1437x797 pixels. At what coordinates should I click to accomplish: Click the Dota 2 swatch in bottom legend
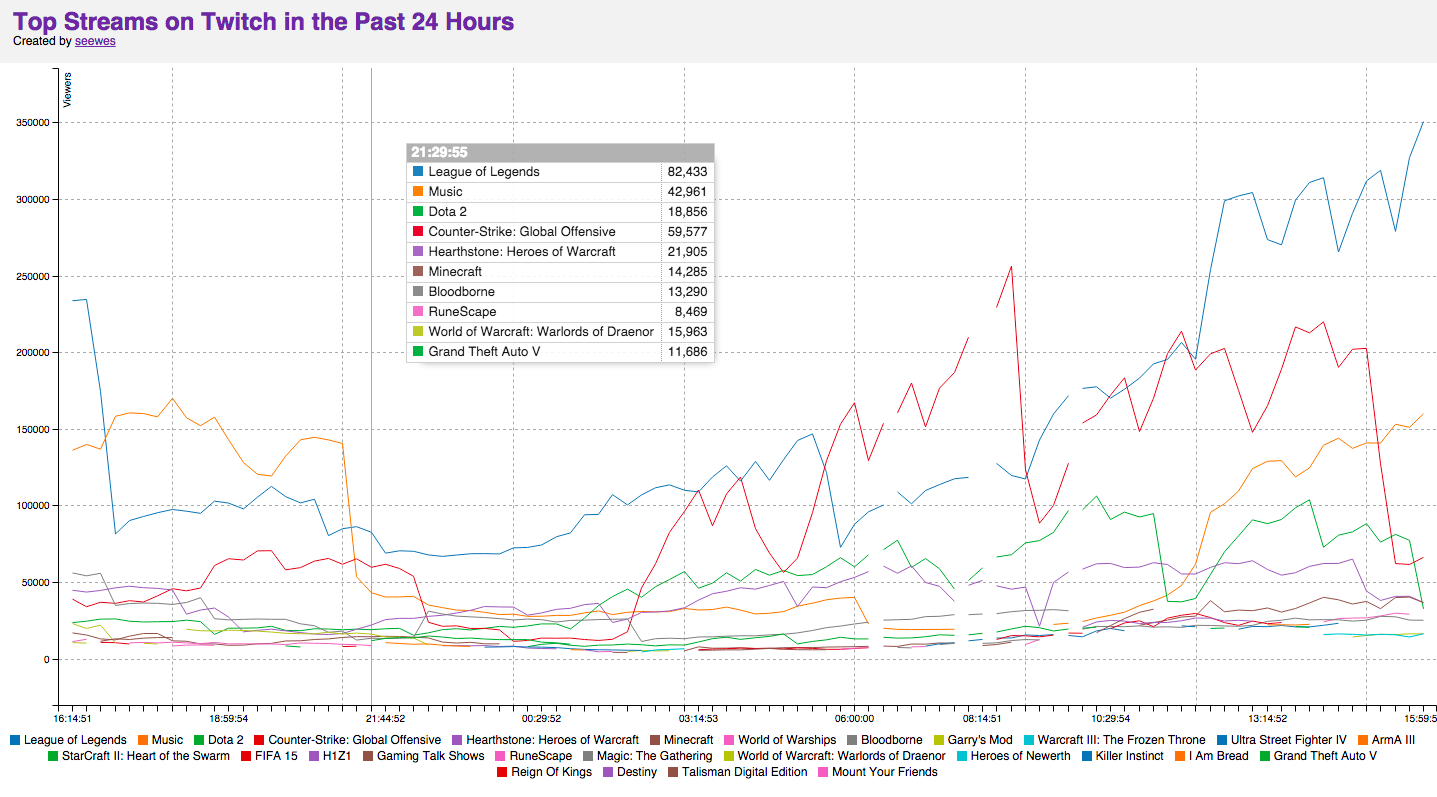(x=198, y=740)
